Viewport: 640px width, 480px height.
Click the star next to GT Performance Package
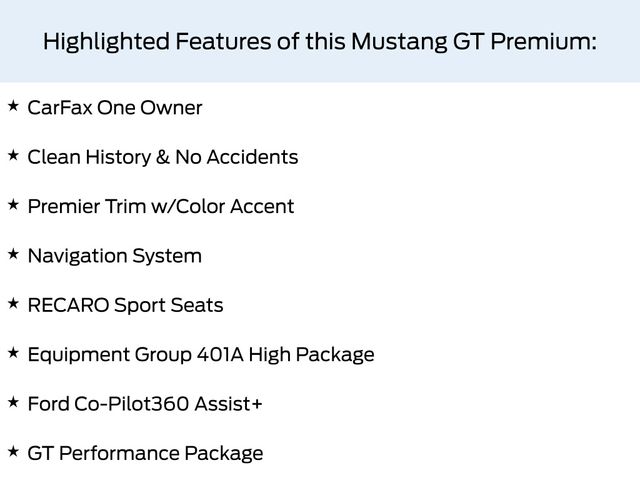13,451
